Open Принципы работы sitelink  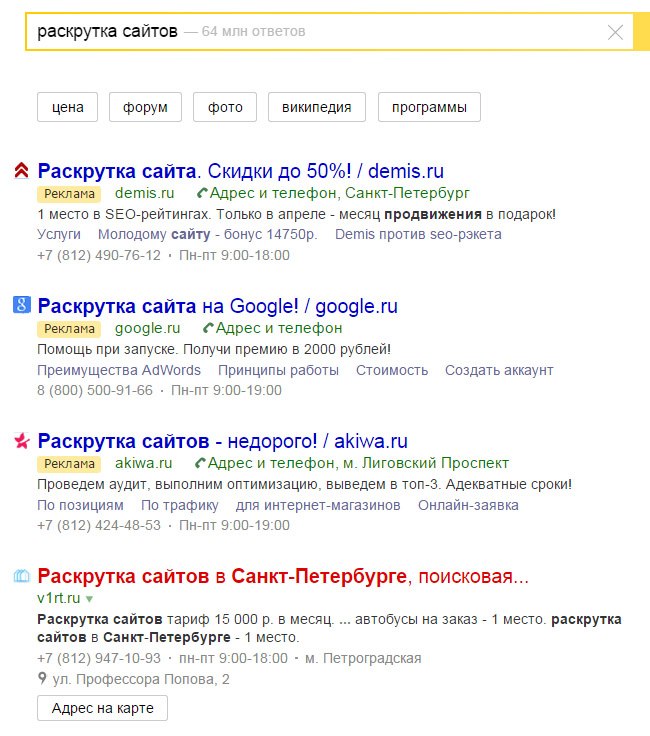(x=278, y=370)
